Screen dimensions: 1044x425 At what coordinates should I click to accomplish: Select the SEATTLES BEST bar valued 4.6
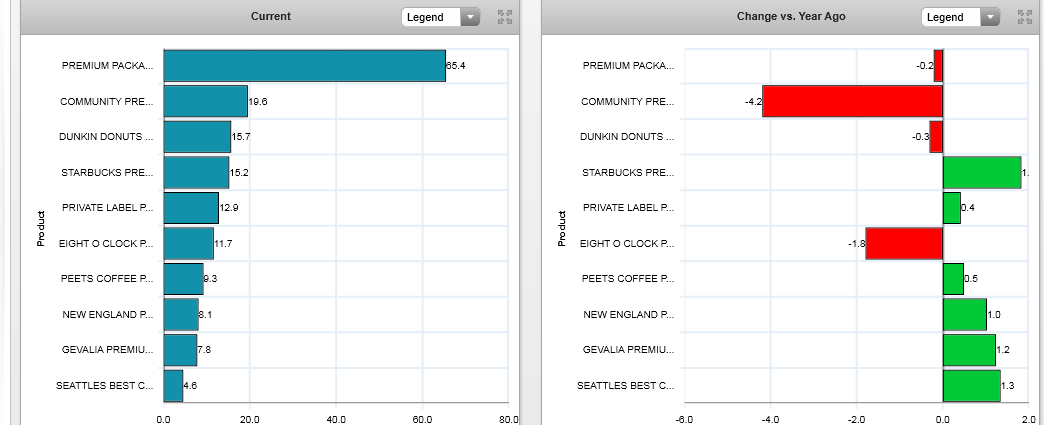click(173, 386)
